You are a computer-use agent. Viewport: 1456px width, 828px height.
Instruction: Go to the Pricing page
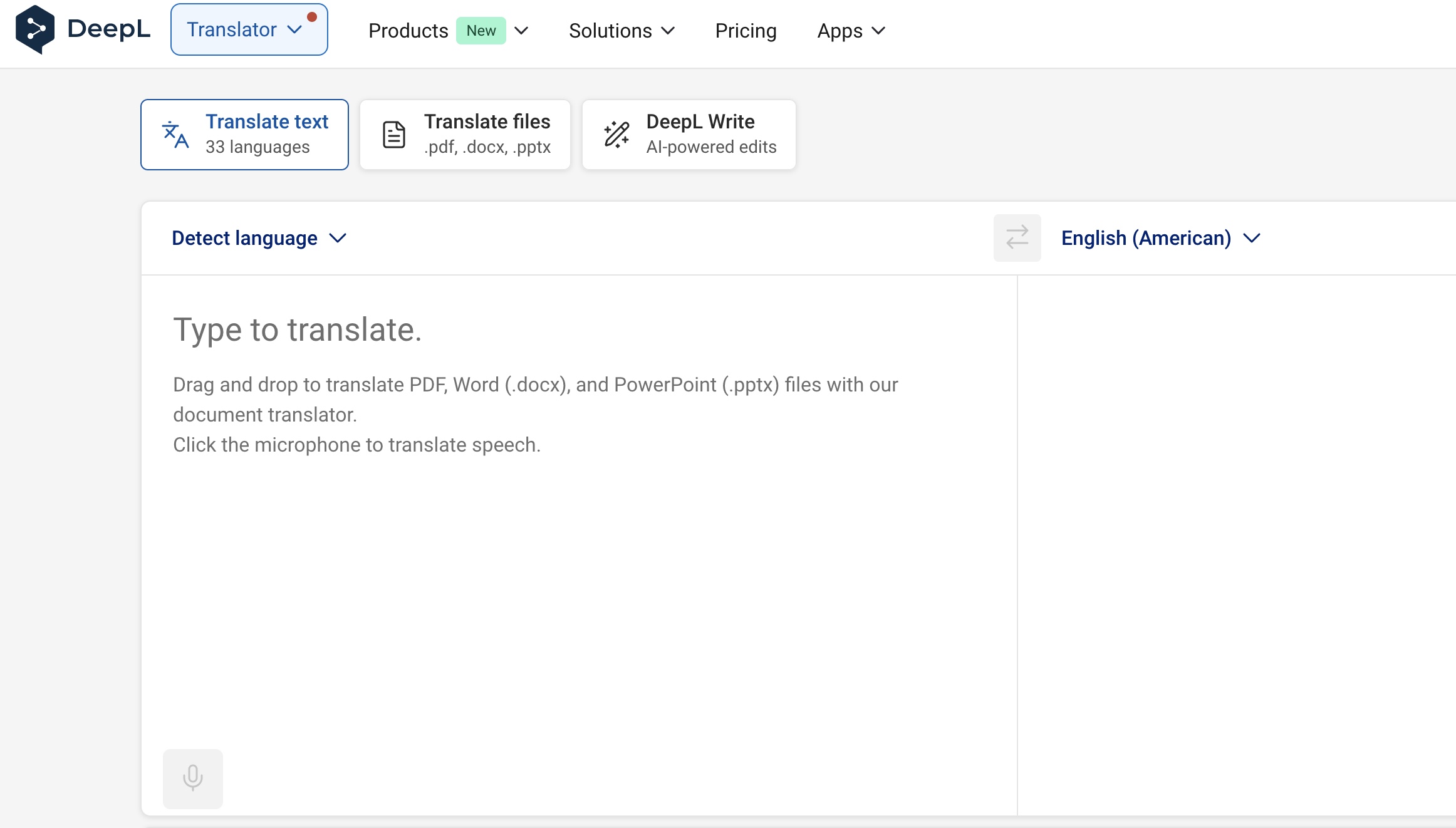746,31
